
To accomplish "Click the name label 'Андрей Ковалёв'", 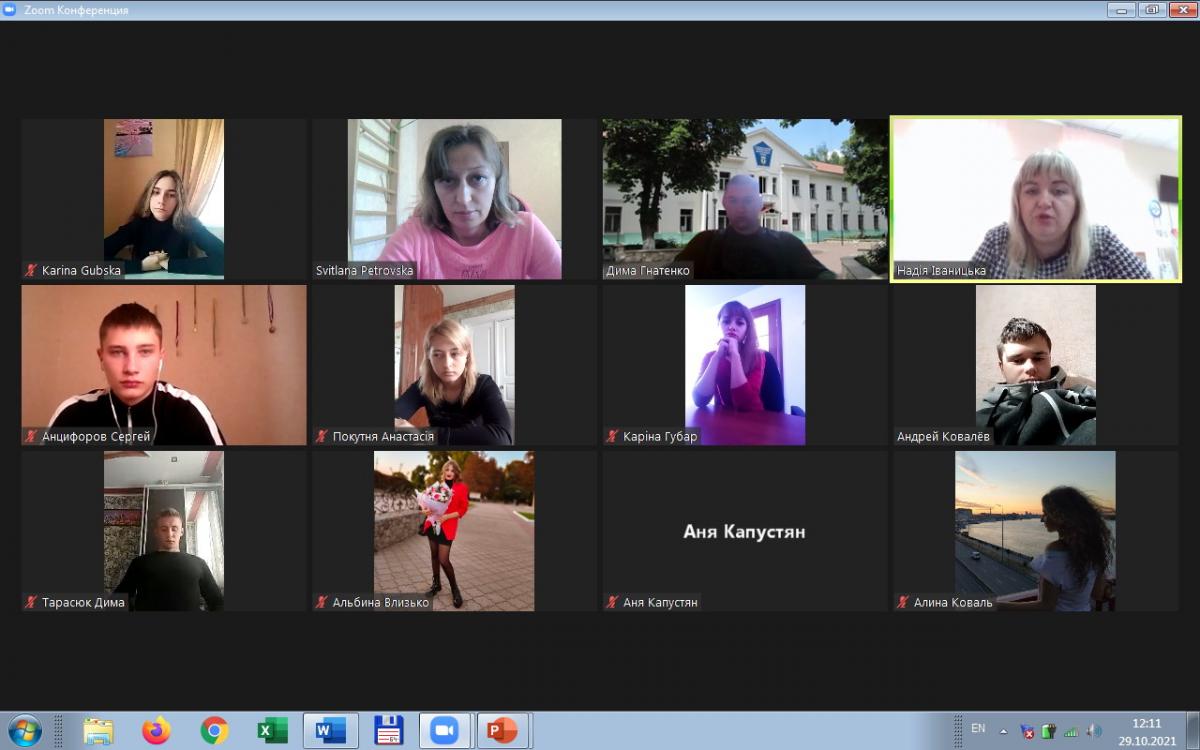I will point(944,436).
